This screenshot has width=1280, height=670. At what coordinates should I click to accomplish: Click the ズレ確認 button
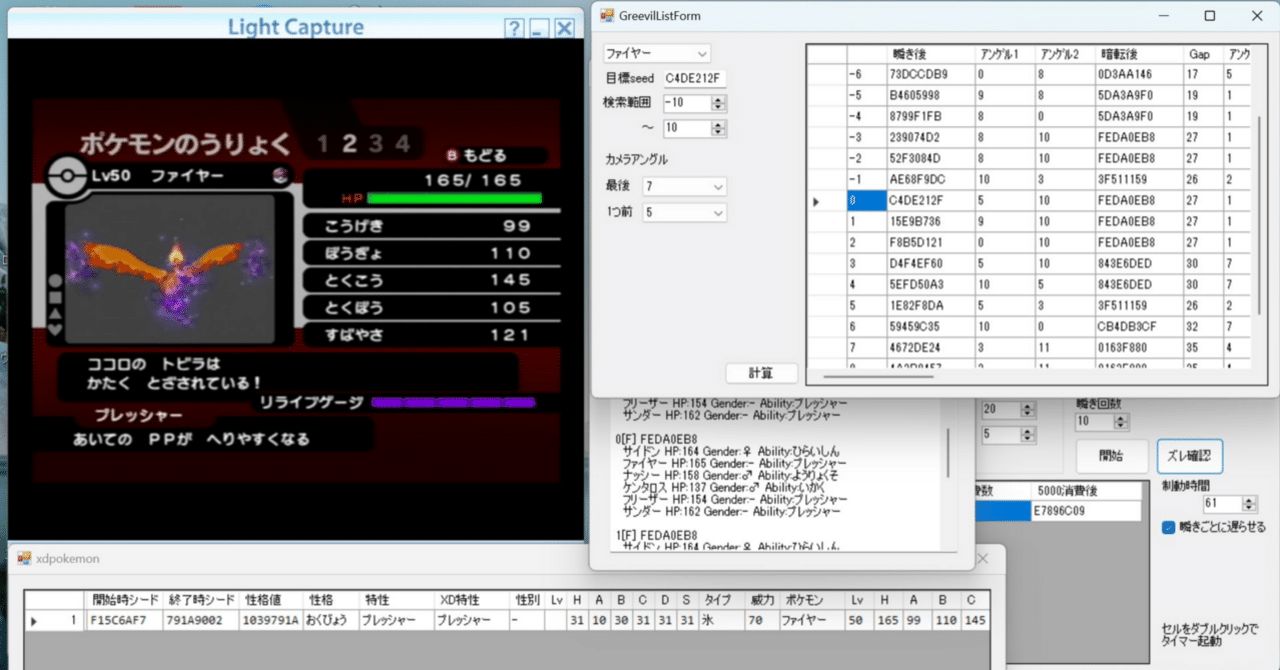click(1189, 455)
